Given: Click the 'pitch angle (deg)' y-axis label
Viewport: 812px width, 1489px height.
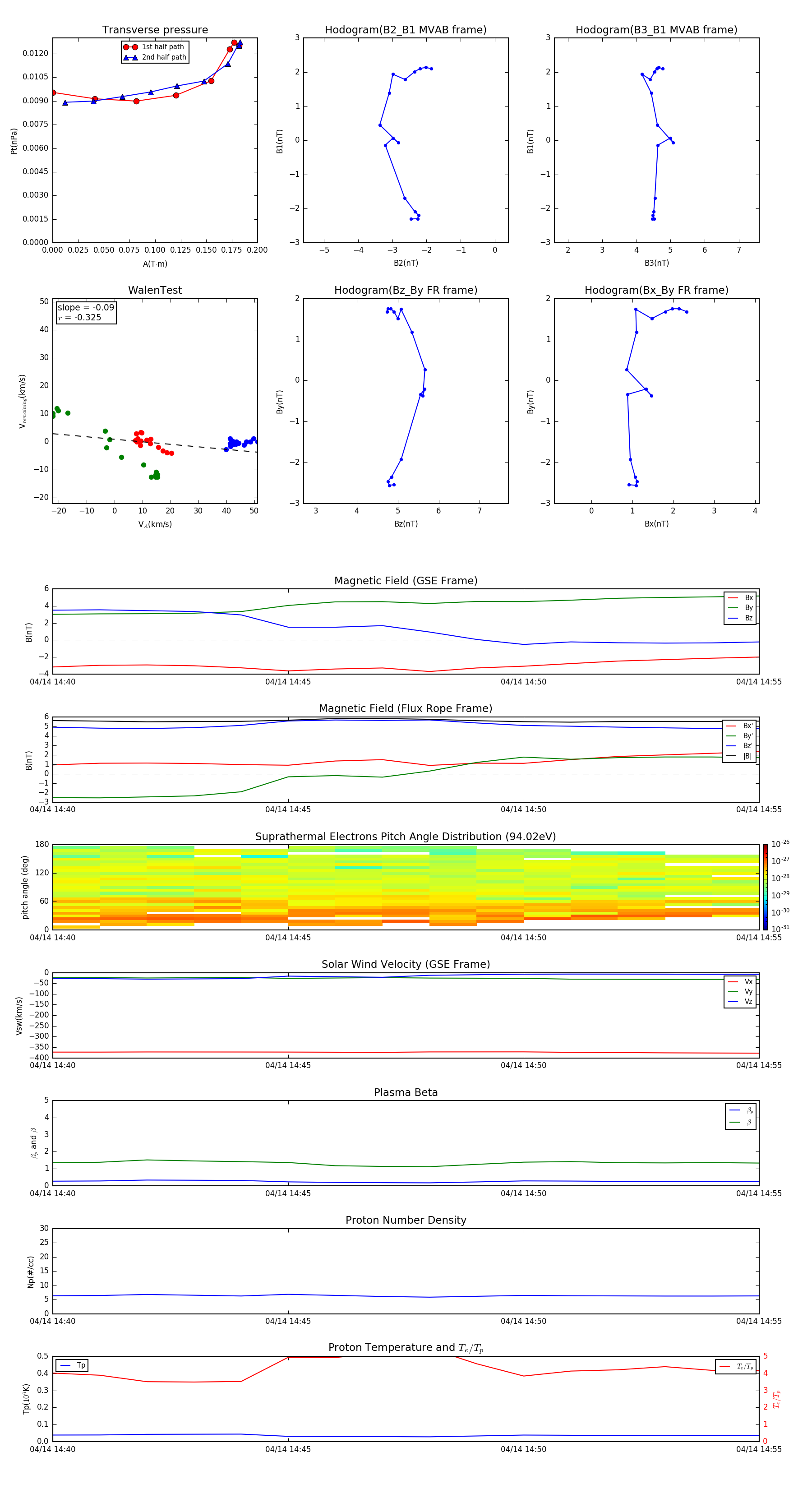Looking at the screenshot, I should click(x=25, y=887).
